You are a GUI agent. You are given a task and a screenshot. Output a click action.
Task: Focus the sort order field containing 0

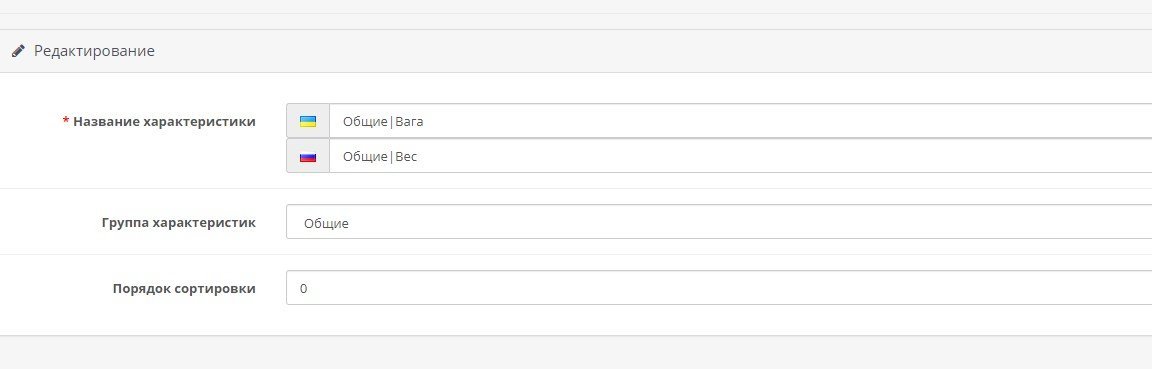pos(719,288)
